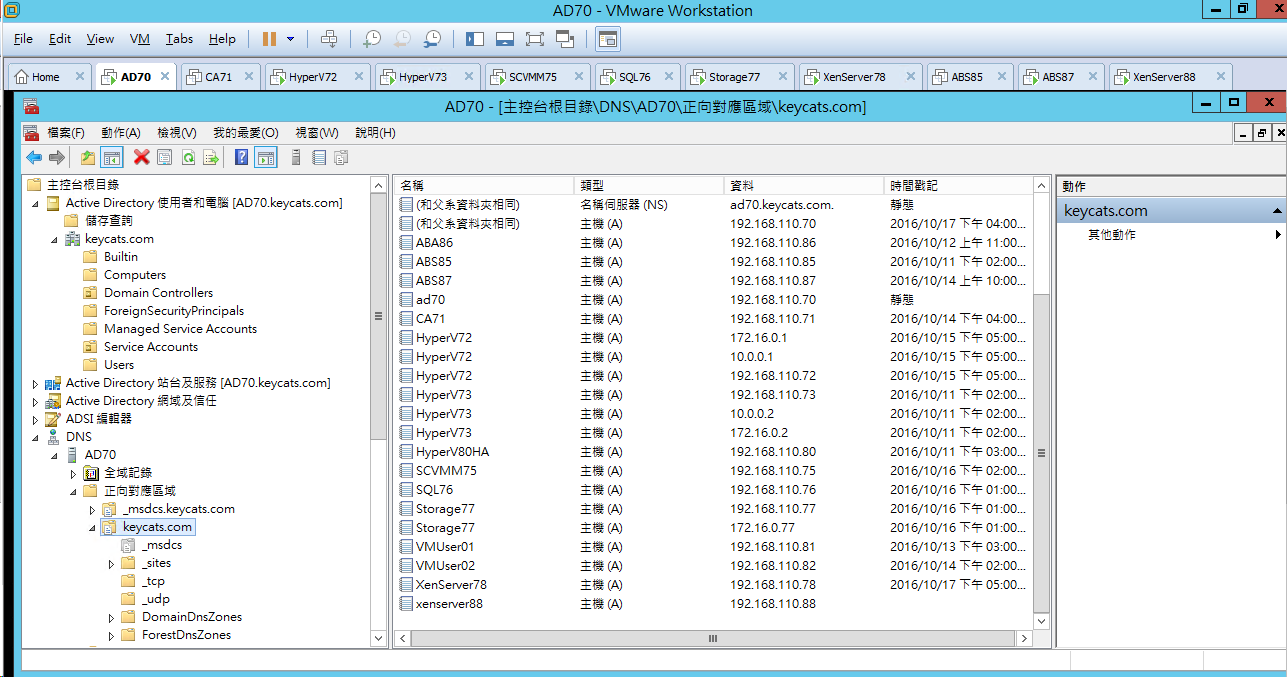Click the blue record list toolbar icon
The width and height of the screenshot is (1287, 677).
[319, 157]
